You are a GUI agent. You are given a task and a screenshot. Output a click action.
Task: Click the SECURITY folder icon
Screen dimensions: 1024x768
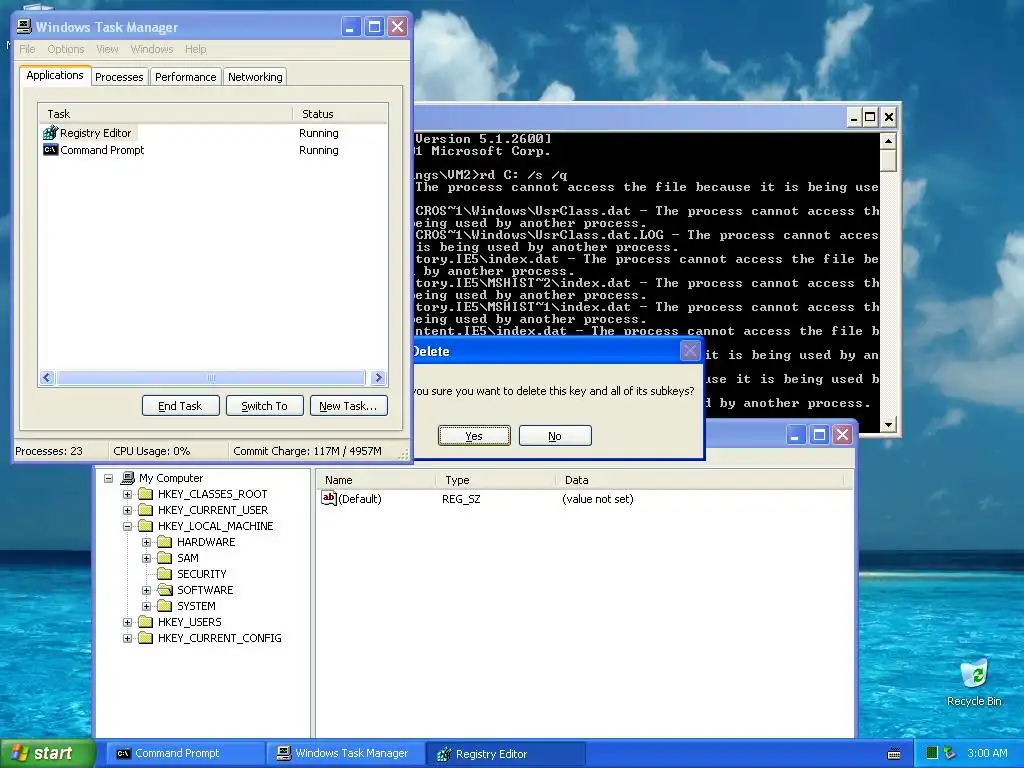(165, 574)
